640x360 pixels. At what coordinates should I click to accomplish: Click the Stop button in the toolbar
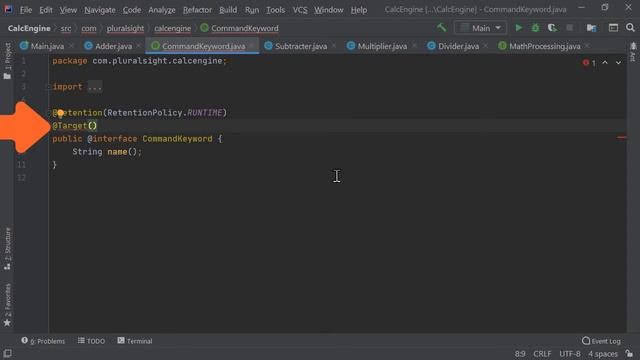coord(569,28)
